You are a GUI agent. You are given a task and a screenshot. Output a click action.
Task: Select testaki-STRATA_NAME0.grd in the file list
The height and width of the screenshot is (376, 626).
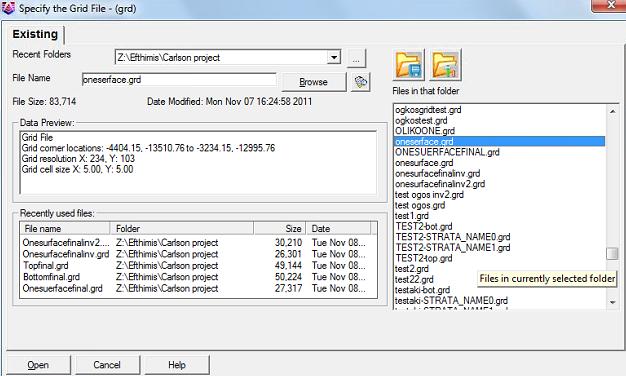(451, 301)
